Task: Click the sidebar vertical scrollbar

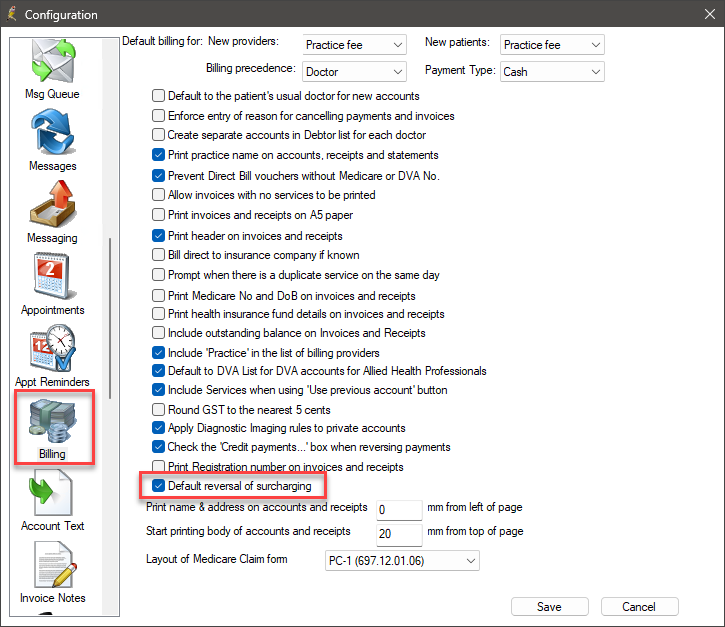Action: point(112,320)
